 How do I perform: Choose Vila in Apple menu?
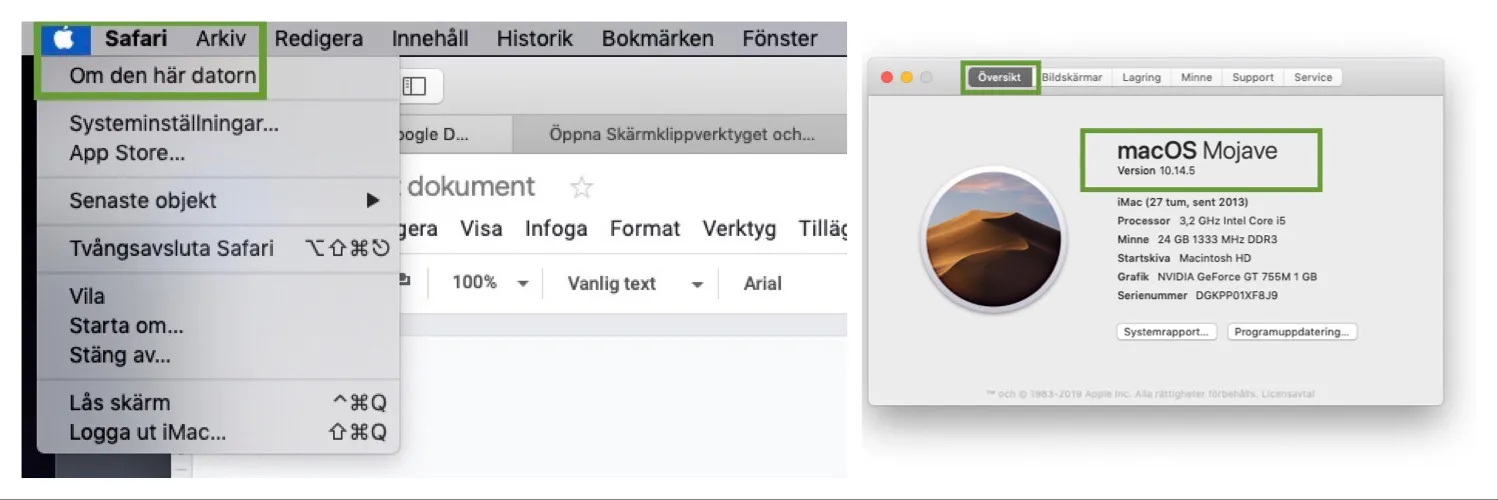pyautogui.click(x=87, y=296)
